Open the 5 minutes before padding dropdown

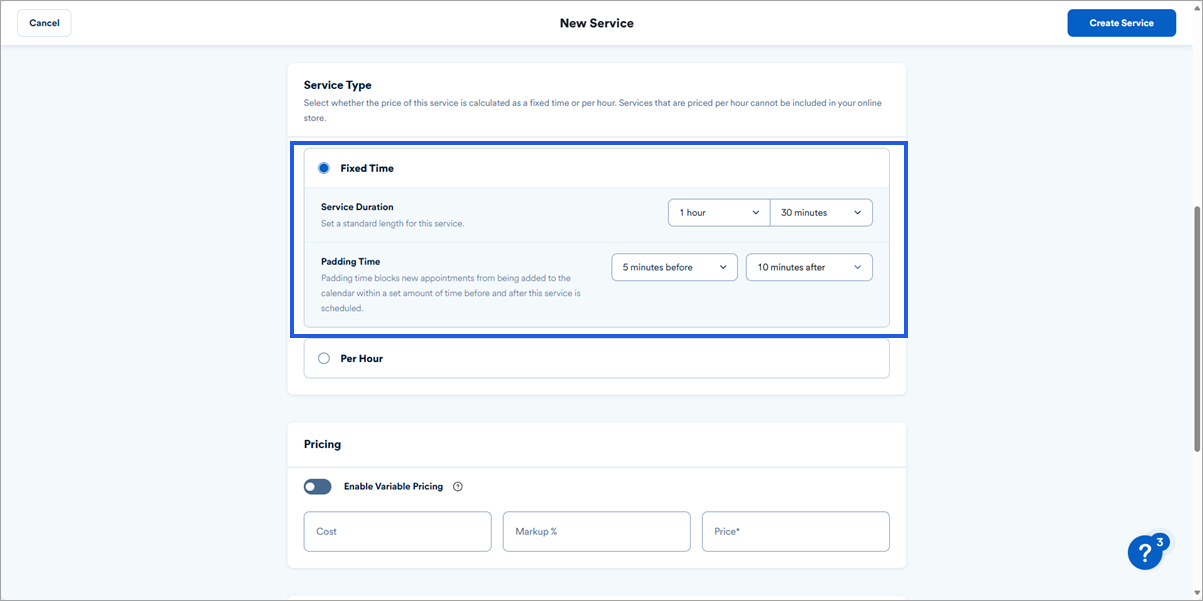pos(674,267)
